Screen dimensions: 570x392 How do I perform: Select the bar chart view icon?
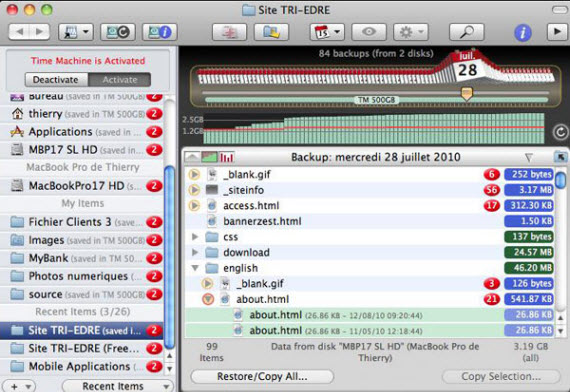click(227, 157)
